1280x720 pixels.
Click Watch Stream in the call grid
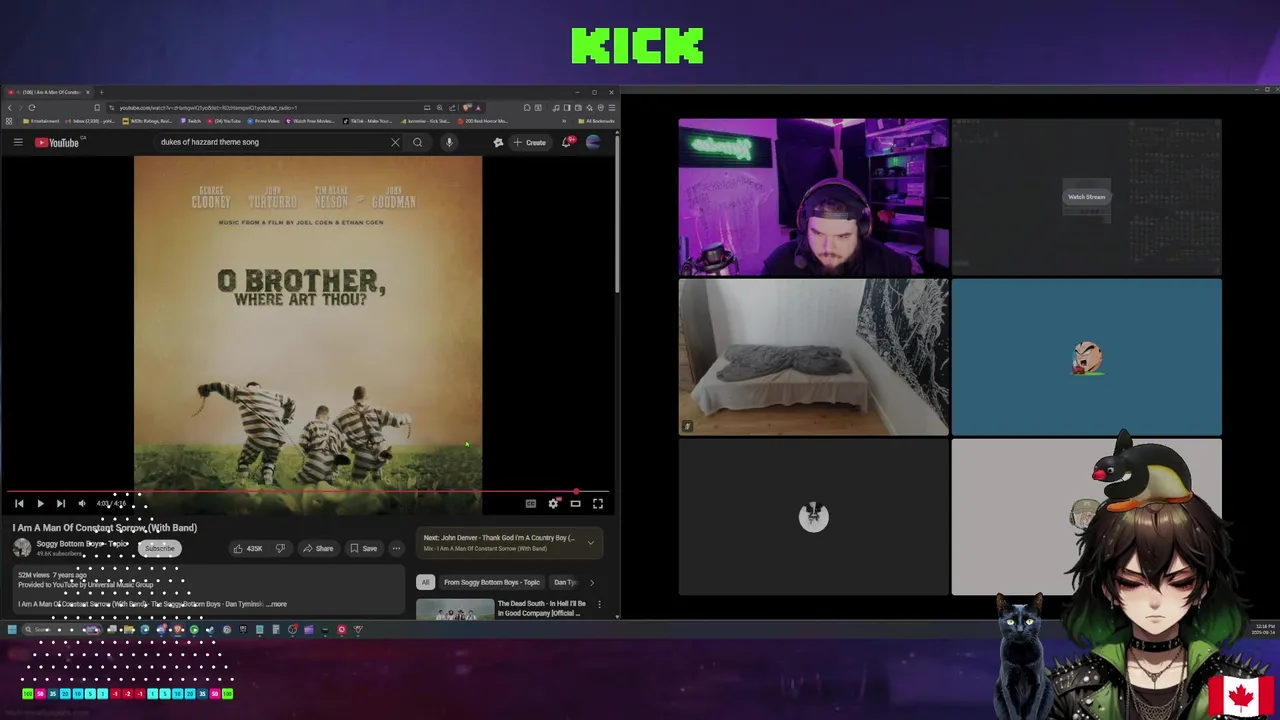[x=1086, y=197]
